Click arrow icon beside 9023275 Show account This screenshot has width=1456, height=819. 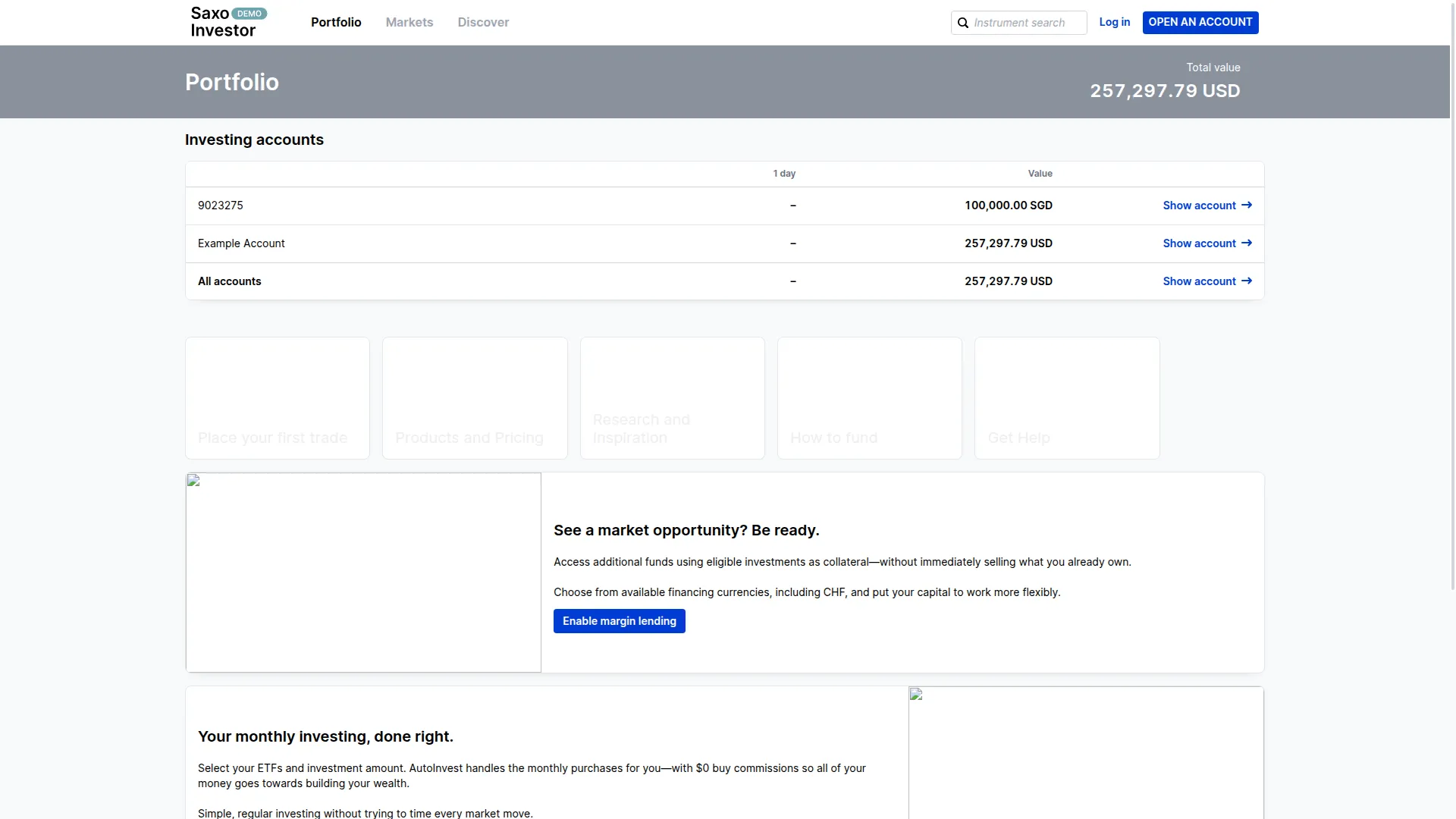[1247, 206]
